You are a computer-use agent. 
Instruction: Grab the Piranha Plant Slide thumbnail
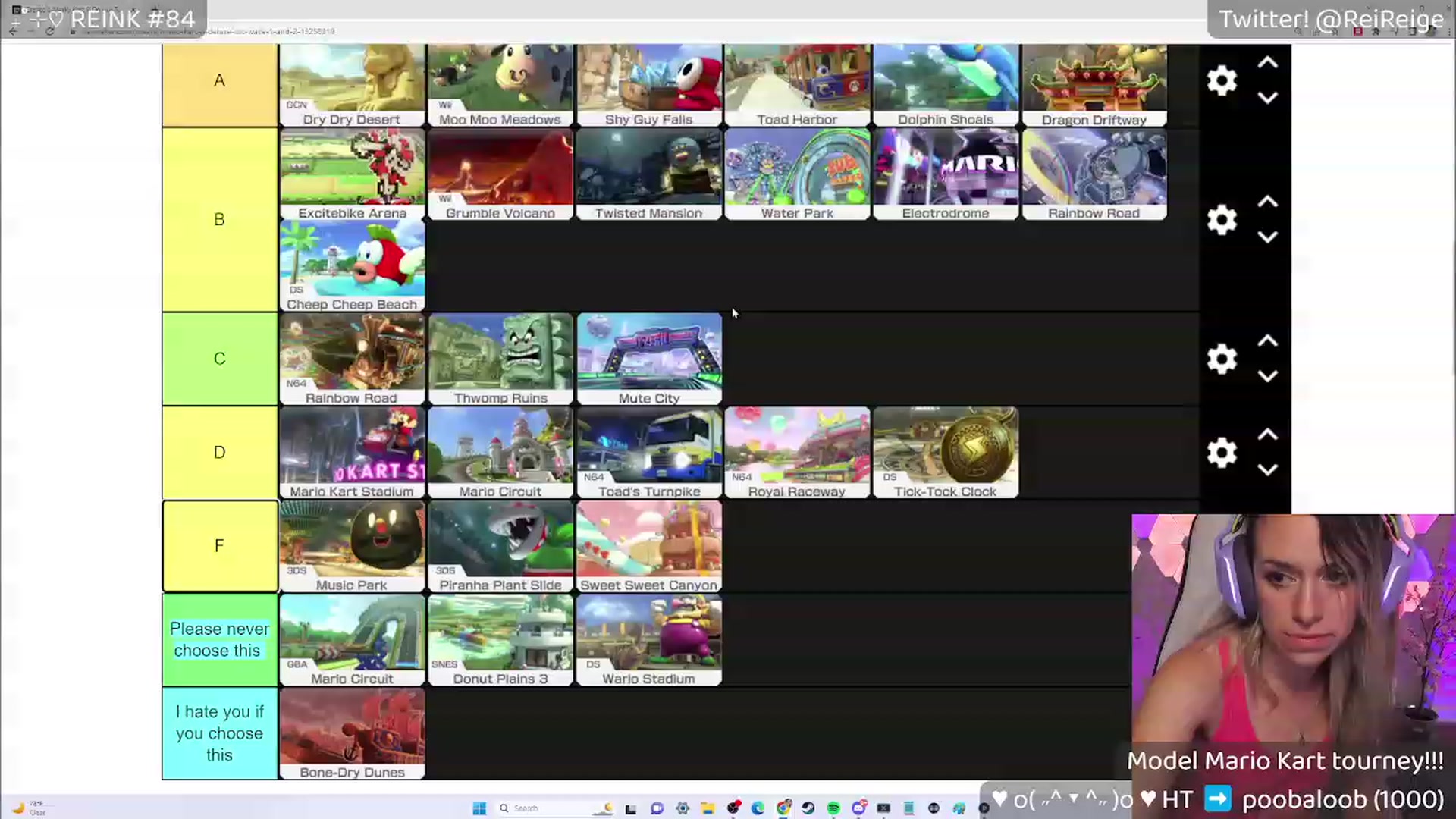[x=500, y=547]
